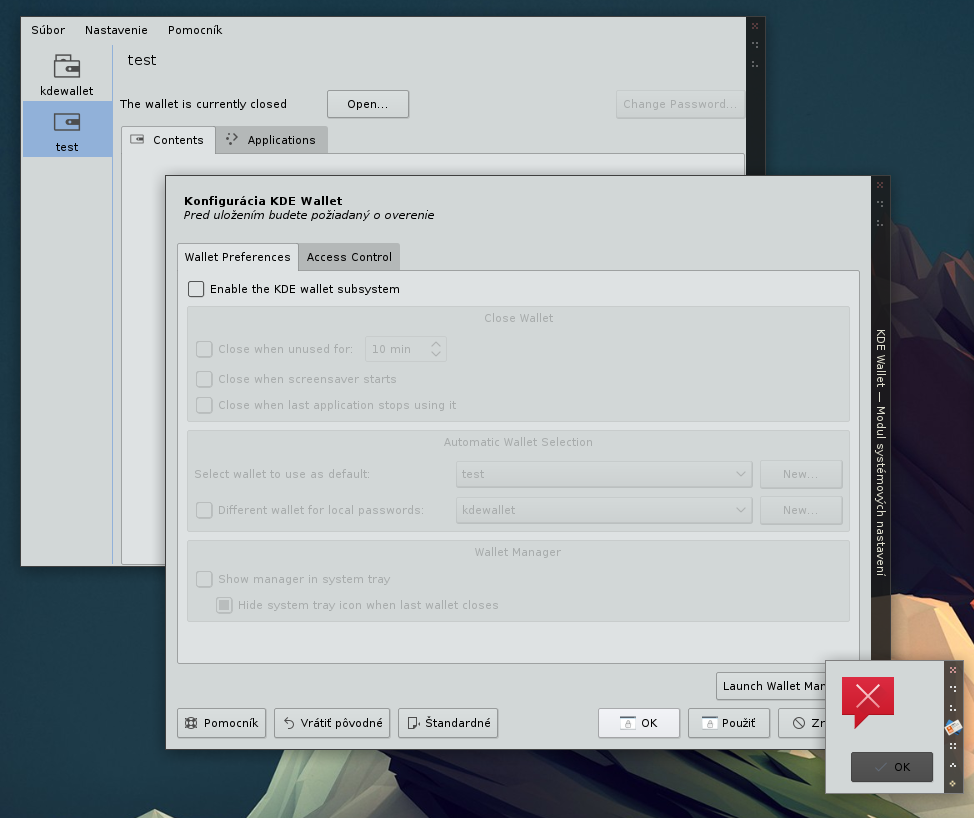Screen dimensions: 974x818
Task: Switch to the Applications tab
Action: pos(271,140)
